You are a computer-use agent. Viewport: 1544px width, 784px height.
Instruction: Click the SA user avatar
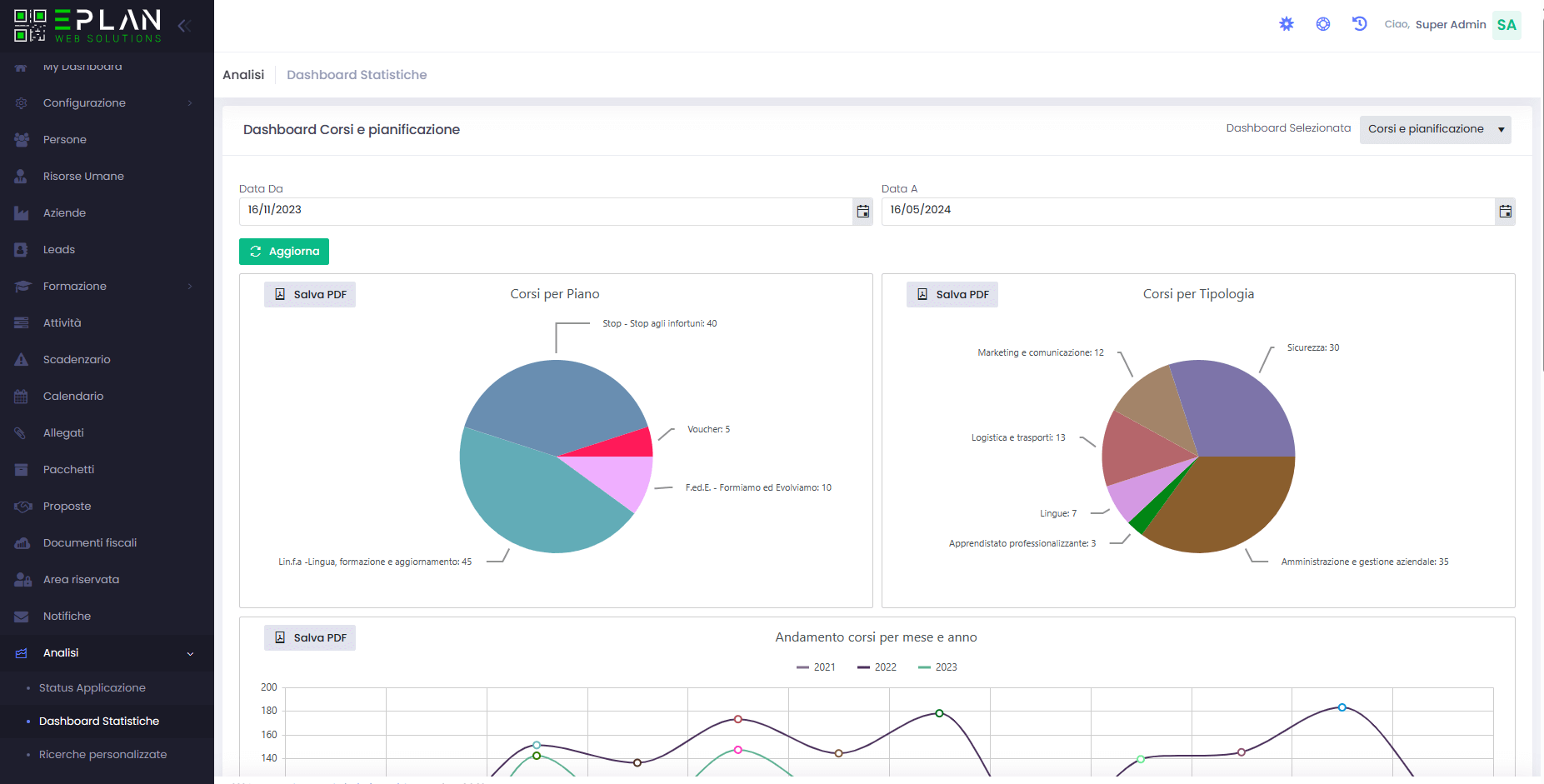click(x=1507, y=25)
